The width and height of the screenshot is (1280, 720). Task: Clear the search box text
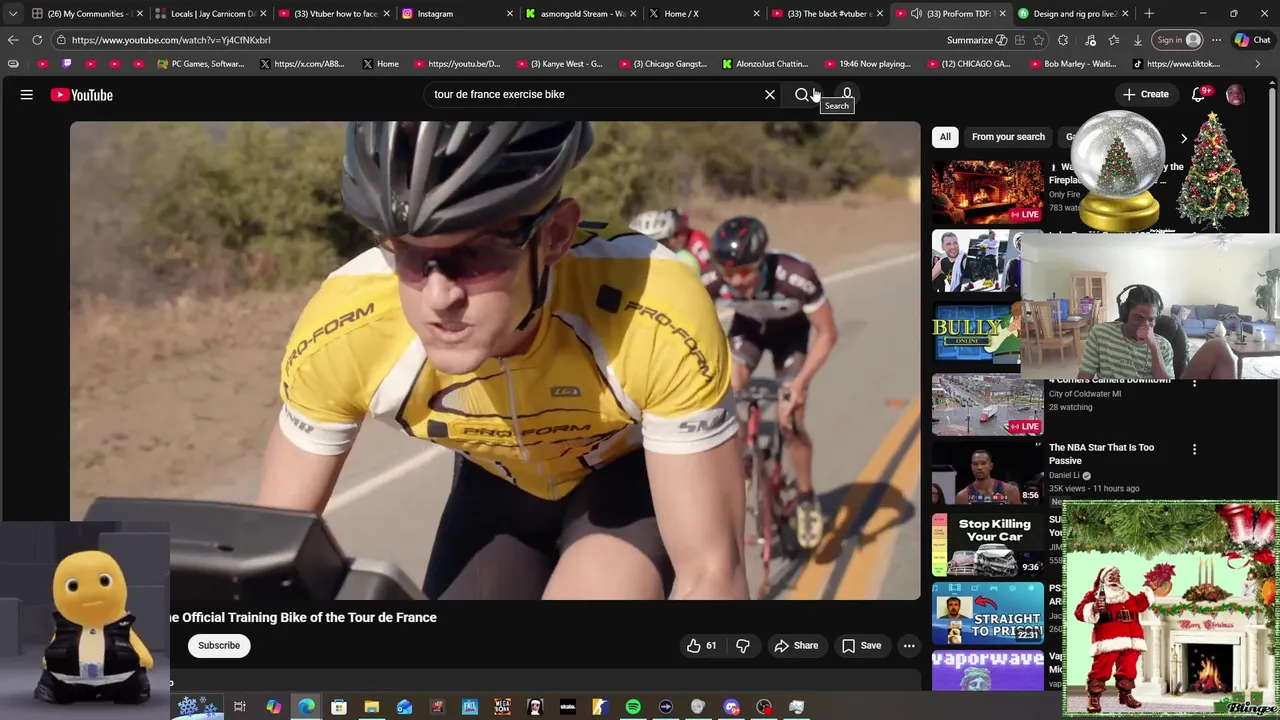(x=770, y=95)
